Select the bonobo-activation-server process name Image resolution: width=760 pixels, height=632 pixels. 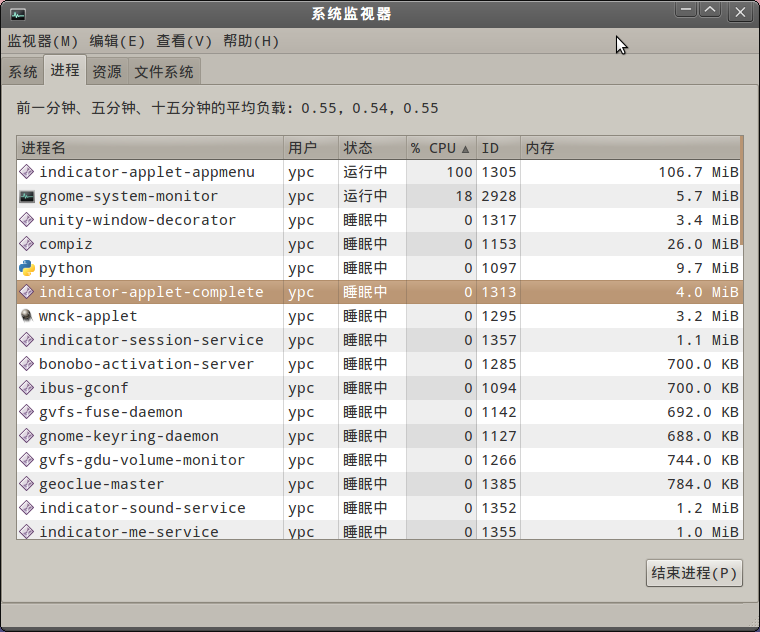point(146,364)
